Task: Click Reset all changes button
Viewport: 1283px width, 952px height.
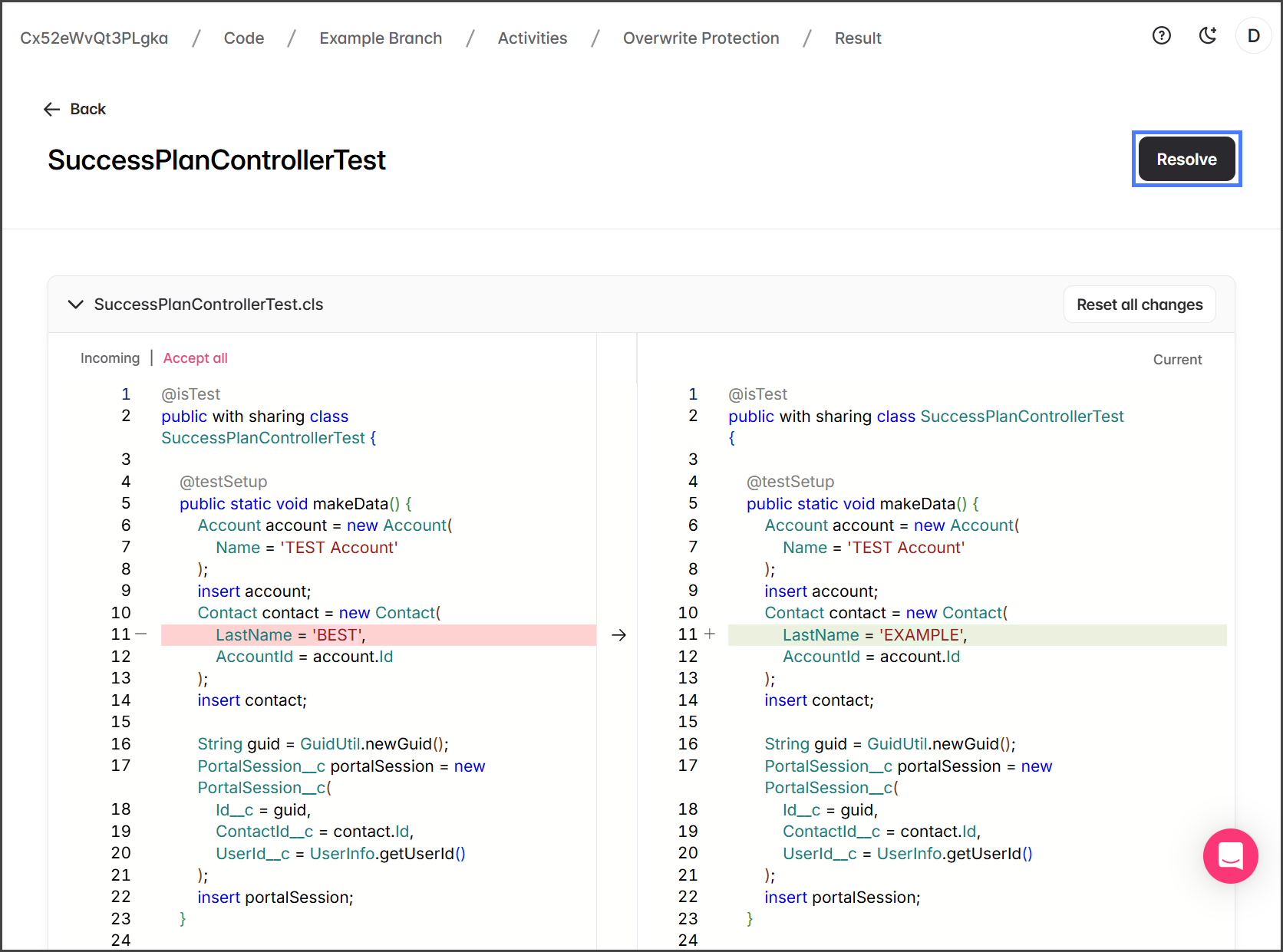Action: (1139, 305)
